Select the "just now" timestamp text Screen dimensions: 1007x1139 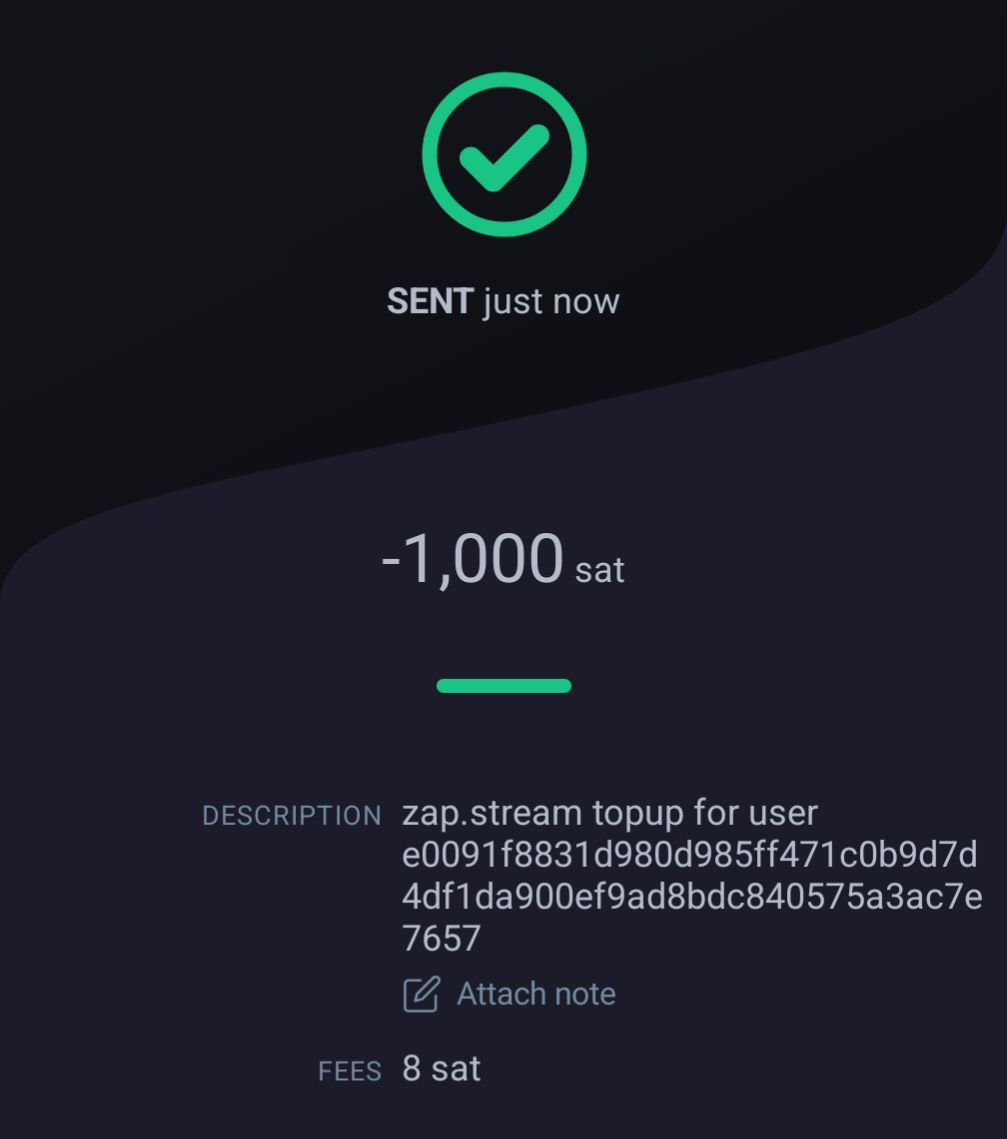[551, 301]
